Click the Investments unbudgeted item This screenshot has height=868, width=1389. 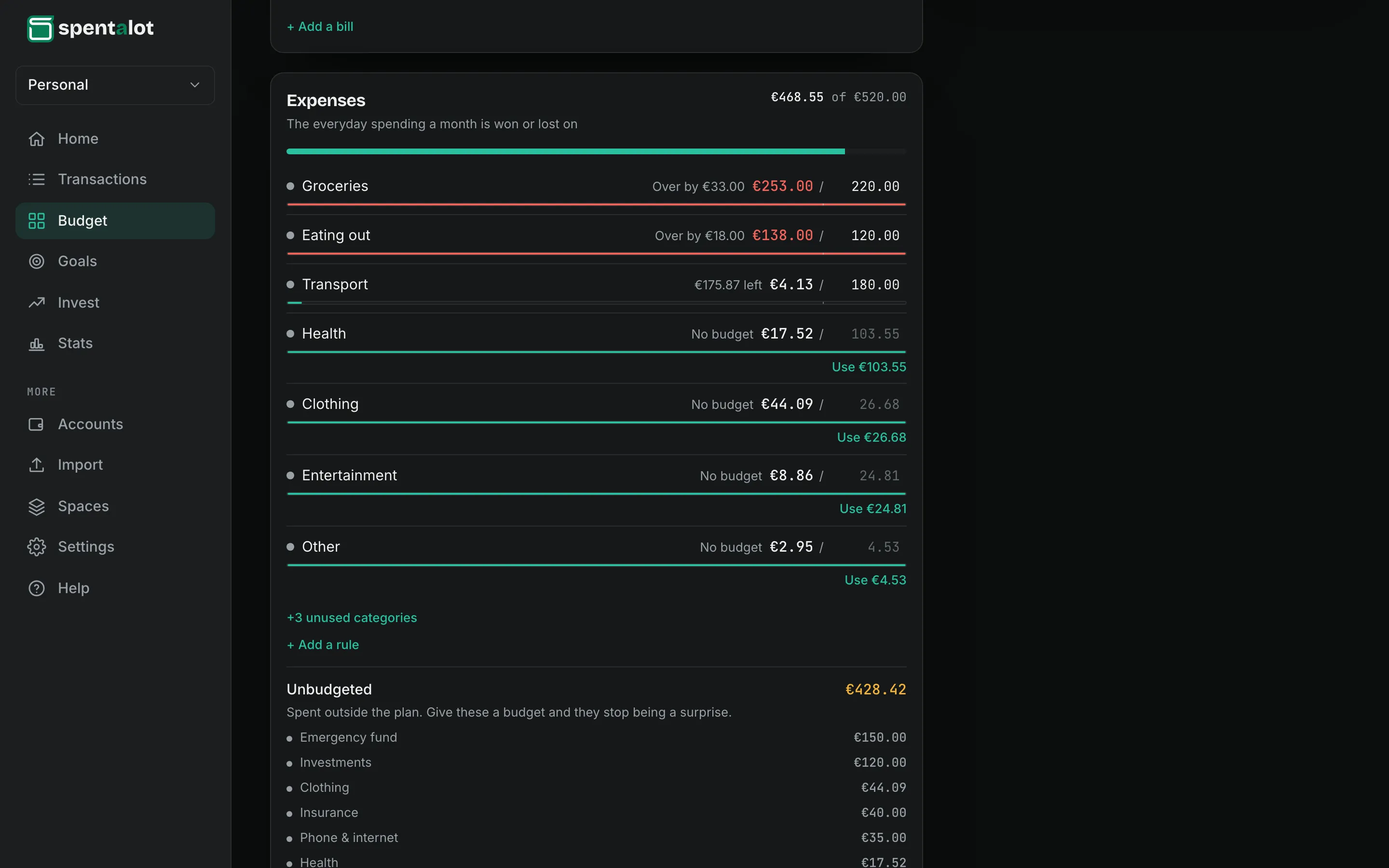(596, 763)
